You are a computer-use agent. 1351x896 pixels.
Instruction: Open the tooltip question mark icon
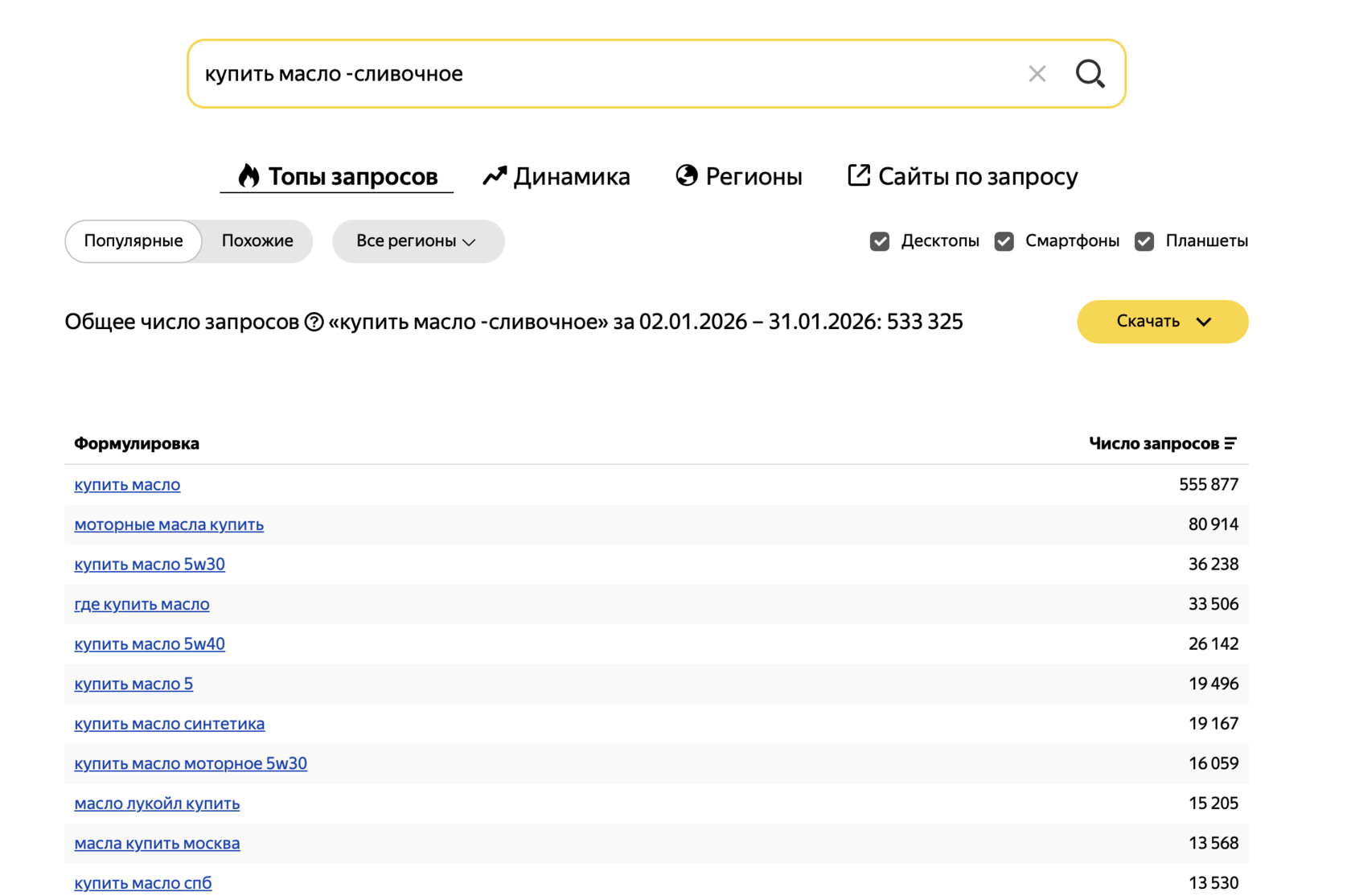pos(314,322)
